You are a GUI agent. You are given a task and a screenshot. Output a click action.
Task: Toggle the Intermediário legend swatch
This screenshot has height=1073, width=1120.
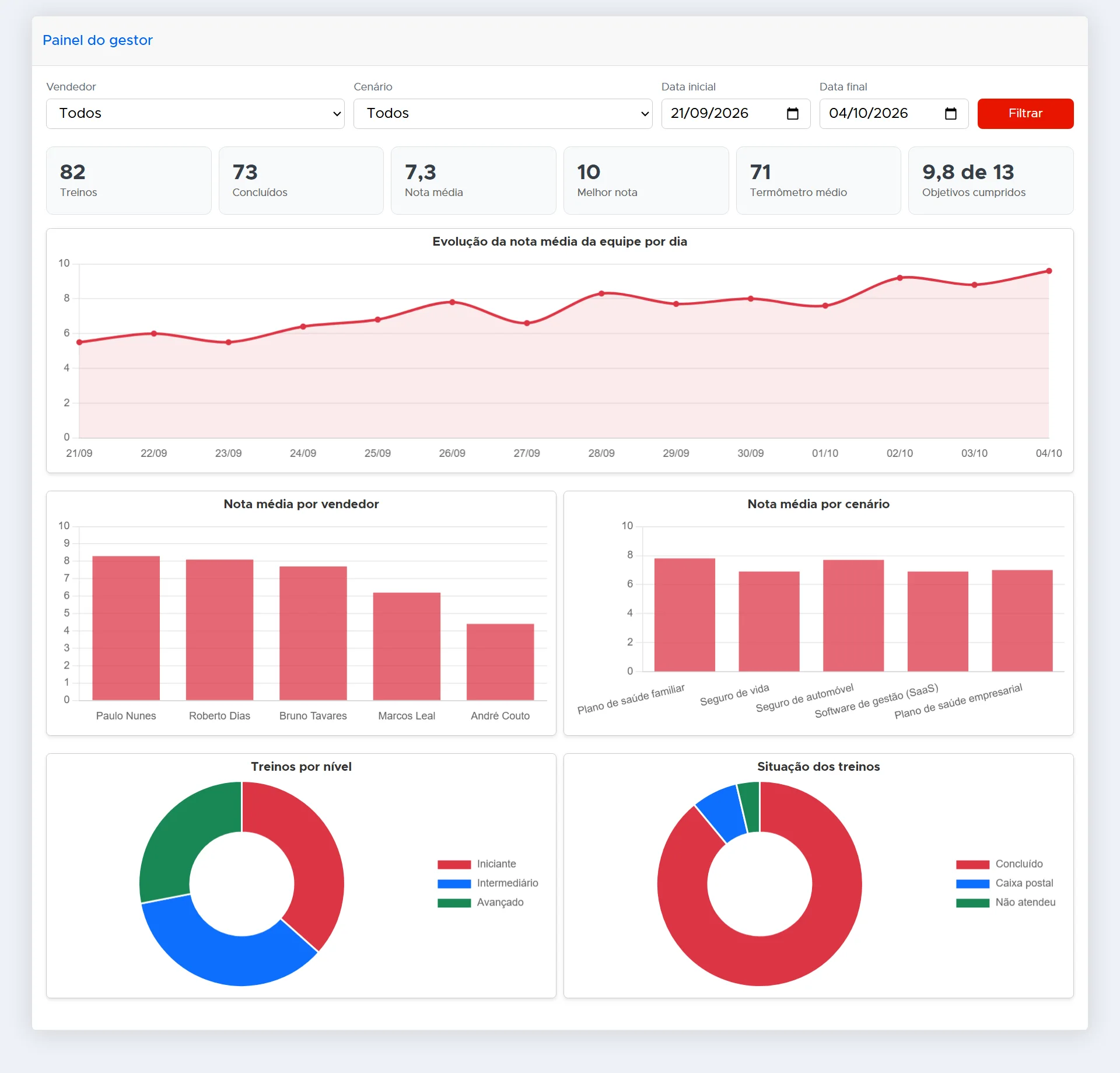point(454,883)
